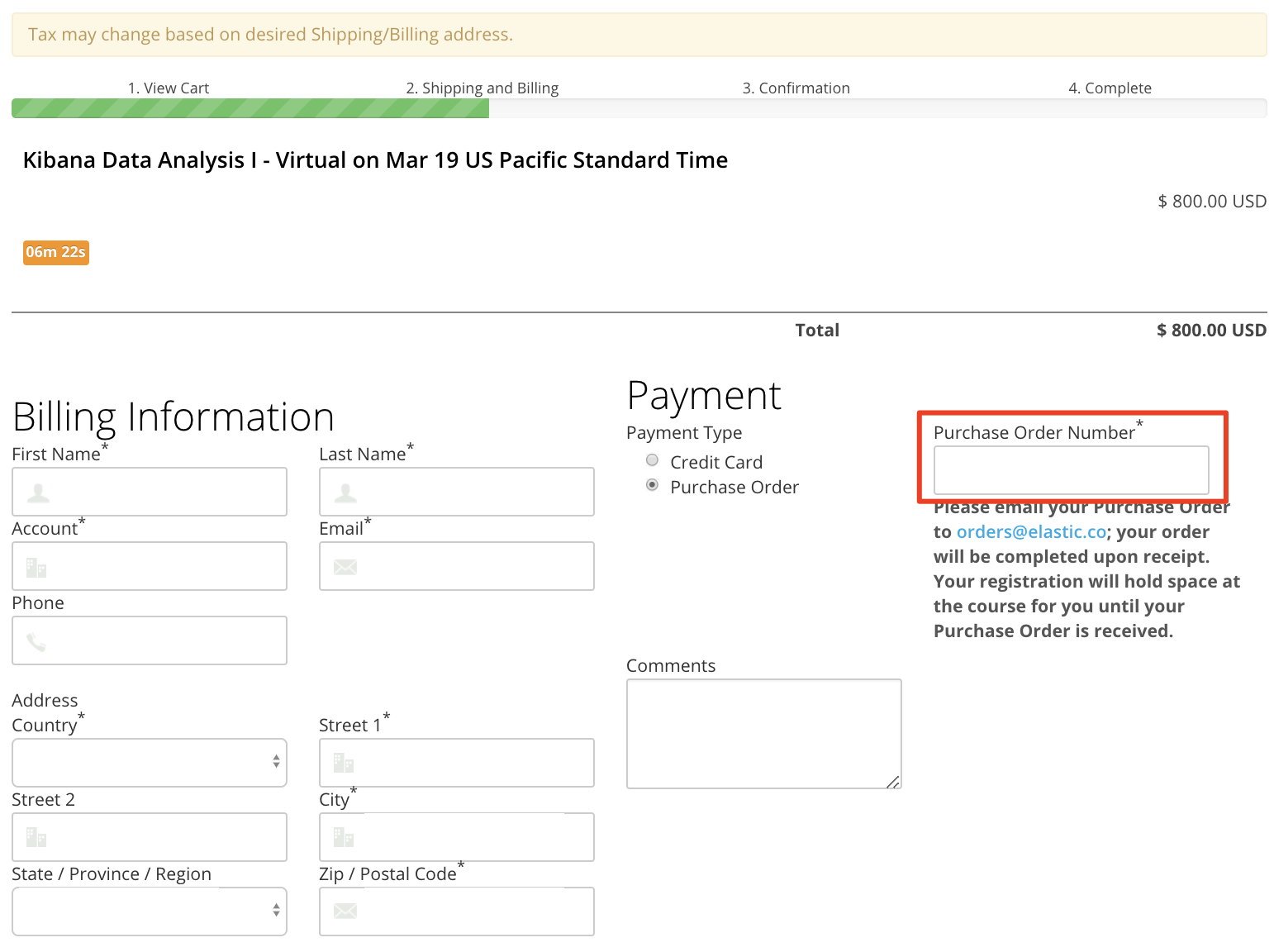The width and height of the screenshot is (1274, 952).
Task: Click the '2. Shipping and Billing' step
Action: tap(483, 88)
